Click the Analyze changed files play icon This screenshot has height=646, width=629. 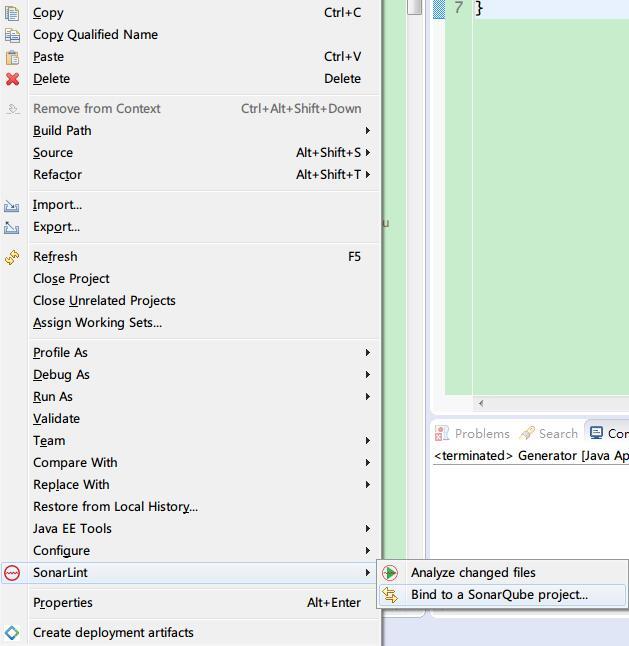coord(390,573)
